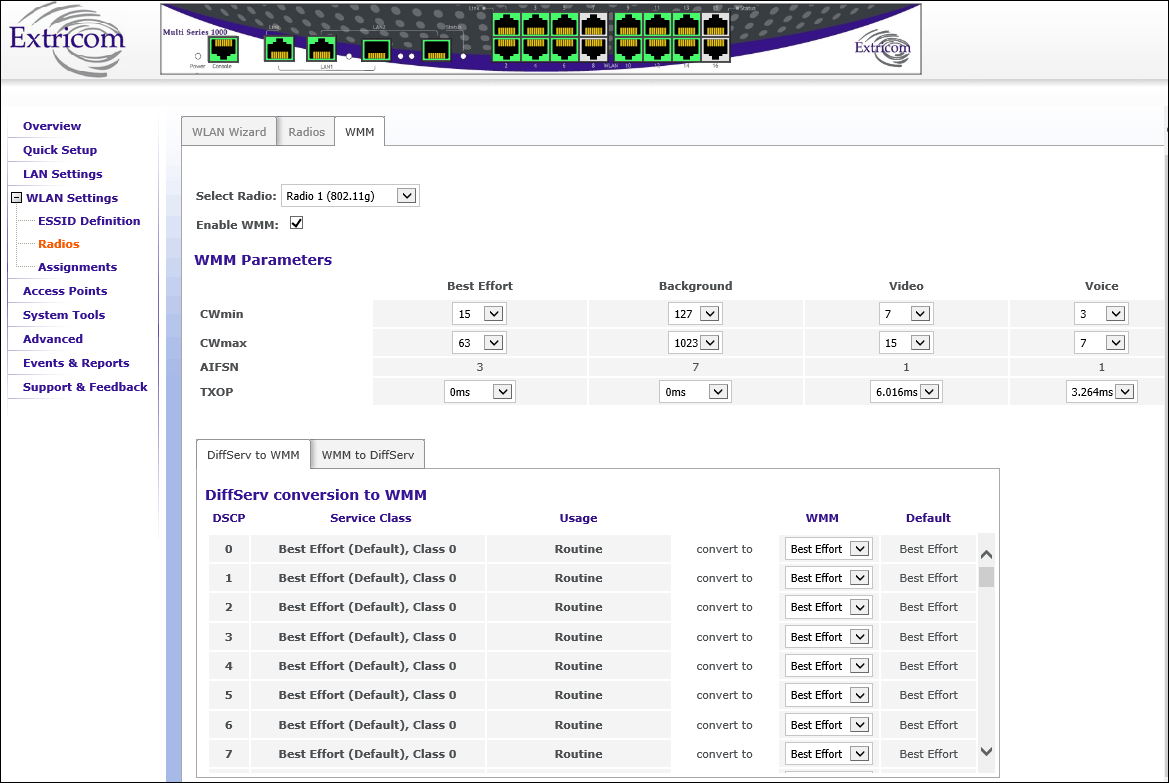
Task: Click the DiffServ table scroll up arrow
Action: tap(986, 554)
